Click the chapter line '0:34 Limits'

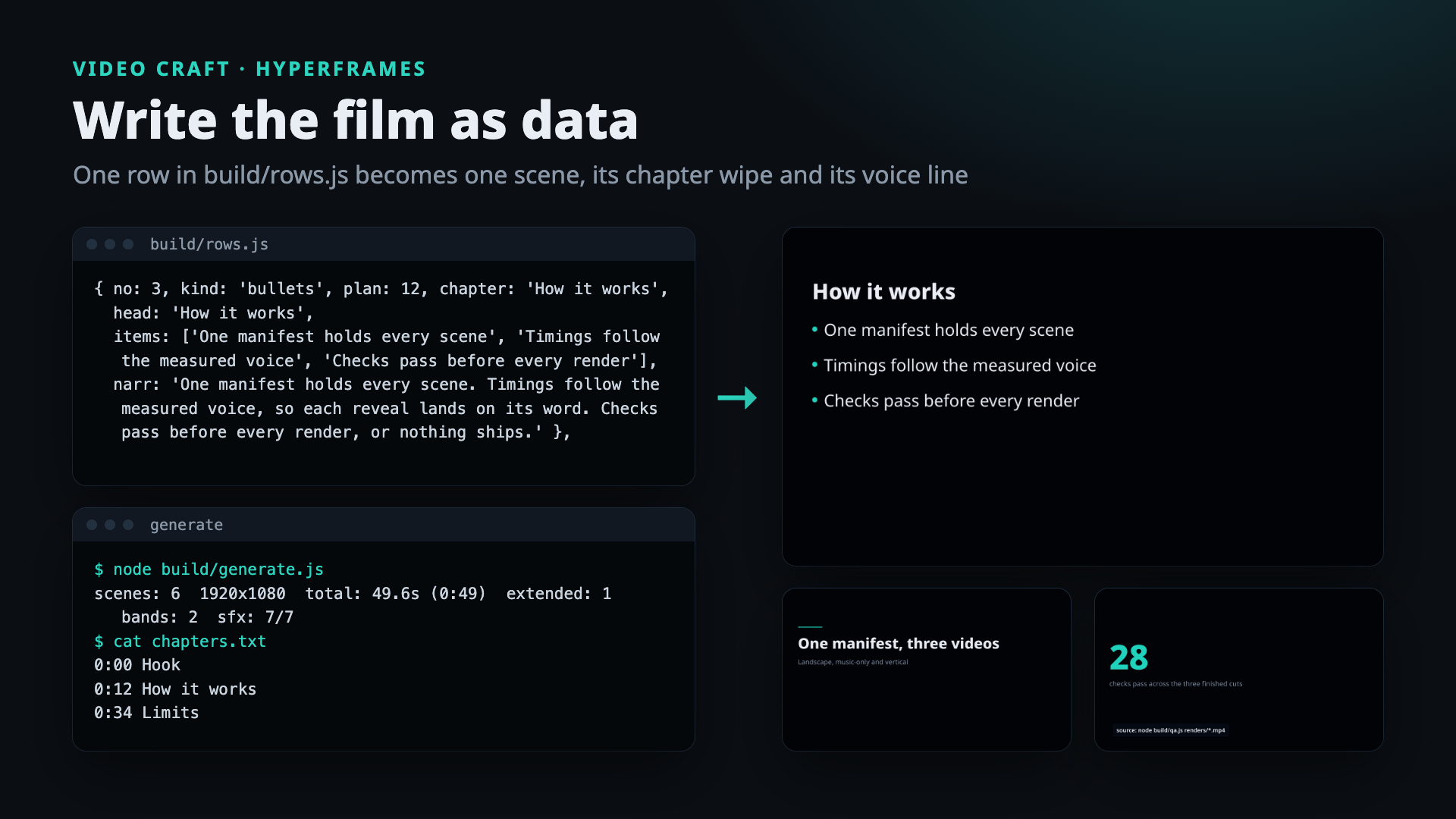coord(146,713)
